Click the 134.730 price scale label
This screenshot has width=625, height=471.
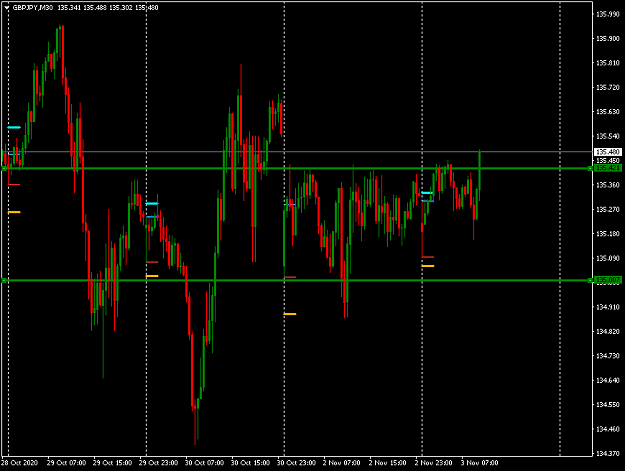608,356
